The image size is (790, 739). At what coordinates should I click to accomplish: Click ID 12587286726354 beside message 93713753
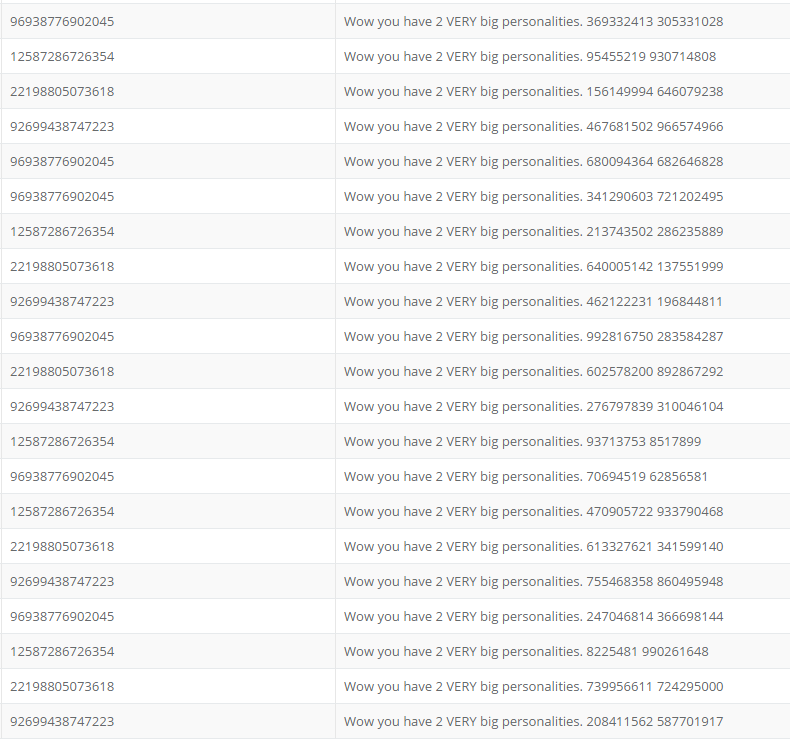pyautogui.click(x=62, y=442)
